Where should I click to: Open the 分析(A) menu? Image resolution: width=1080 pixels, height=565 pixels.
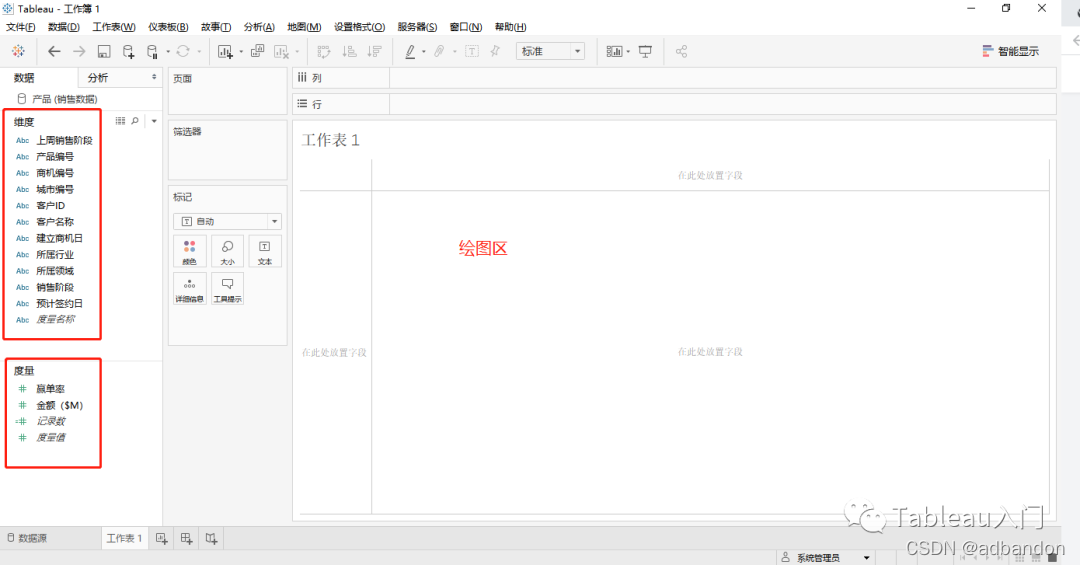click(x=259, y=27)
